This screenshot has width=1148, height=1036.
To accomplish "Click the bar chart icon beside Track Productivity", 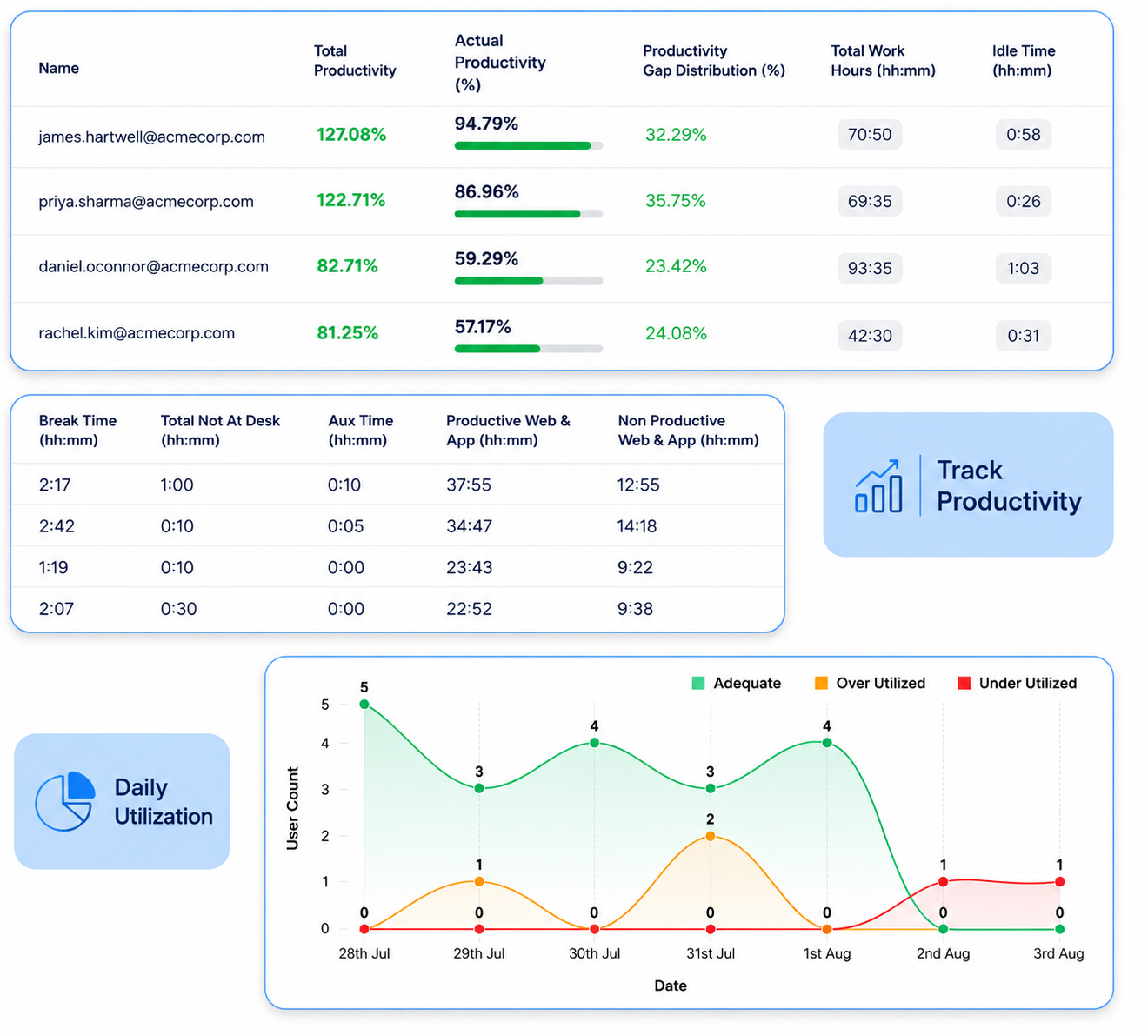I will pos(878,486).
